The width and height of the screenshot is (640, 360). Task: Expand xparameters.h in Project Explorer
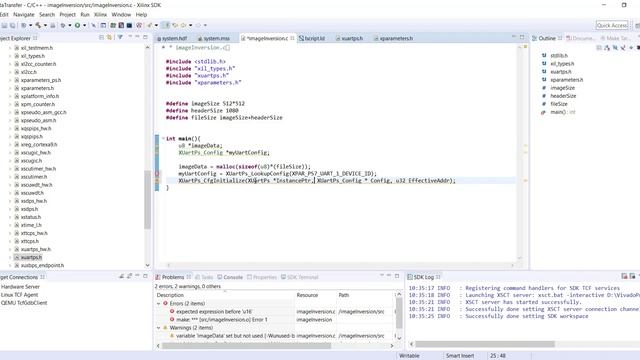point(10,88)
